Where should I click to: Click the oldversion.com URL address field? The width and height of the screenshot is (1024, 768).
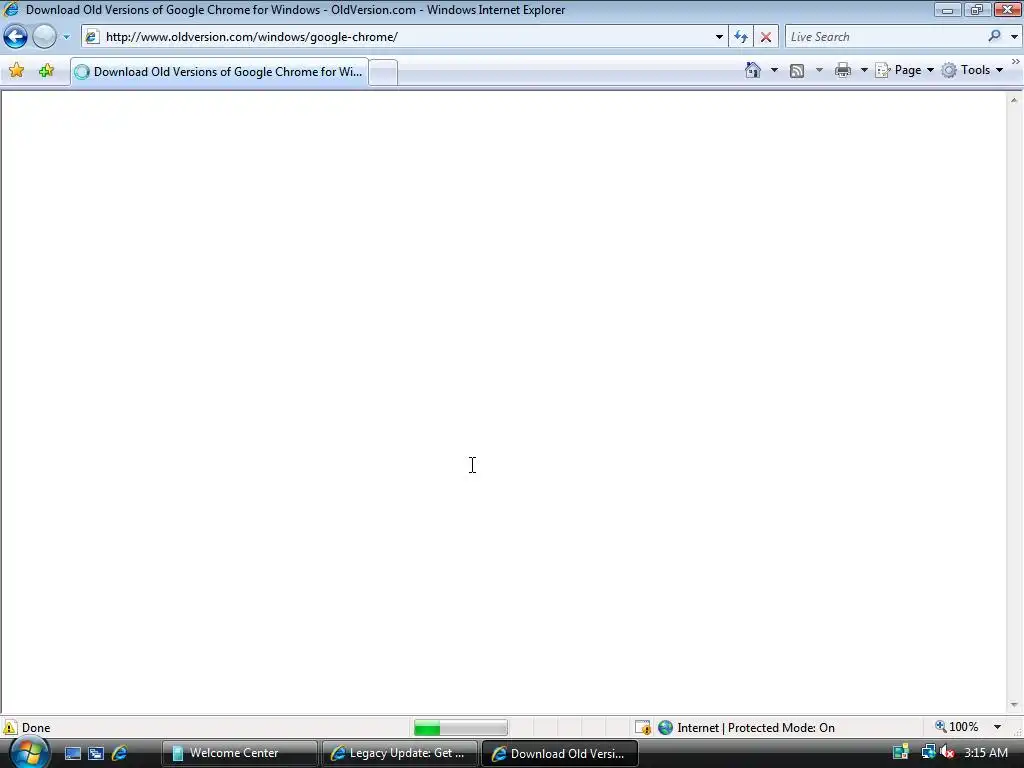point(406,37)
